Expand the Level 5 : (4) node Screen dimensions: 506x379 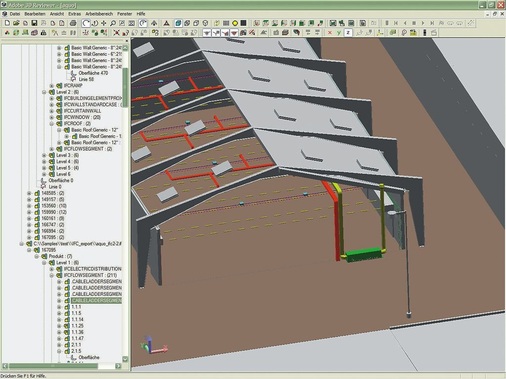pos(44,168)
